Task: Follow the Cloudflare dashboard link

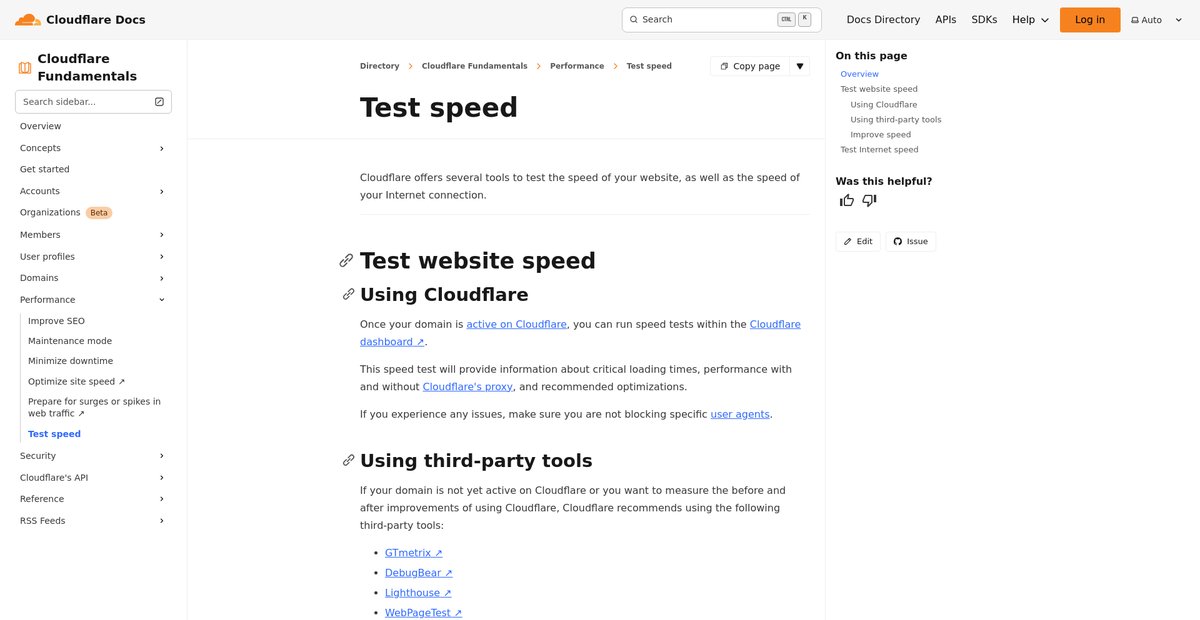Action: (775, 324)
